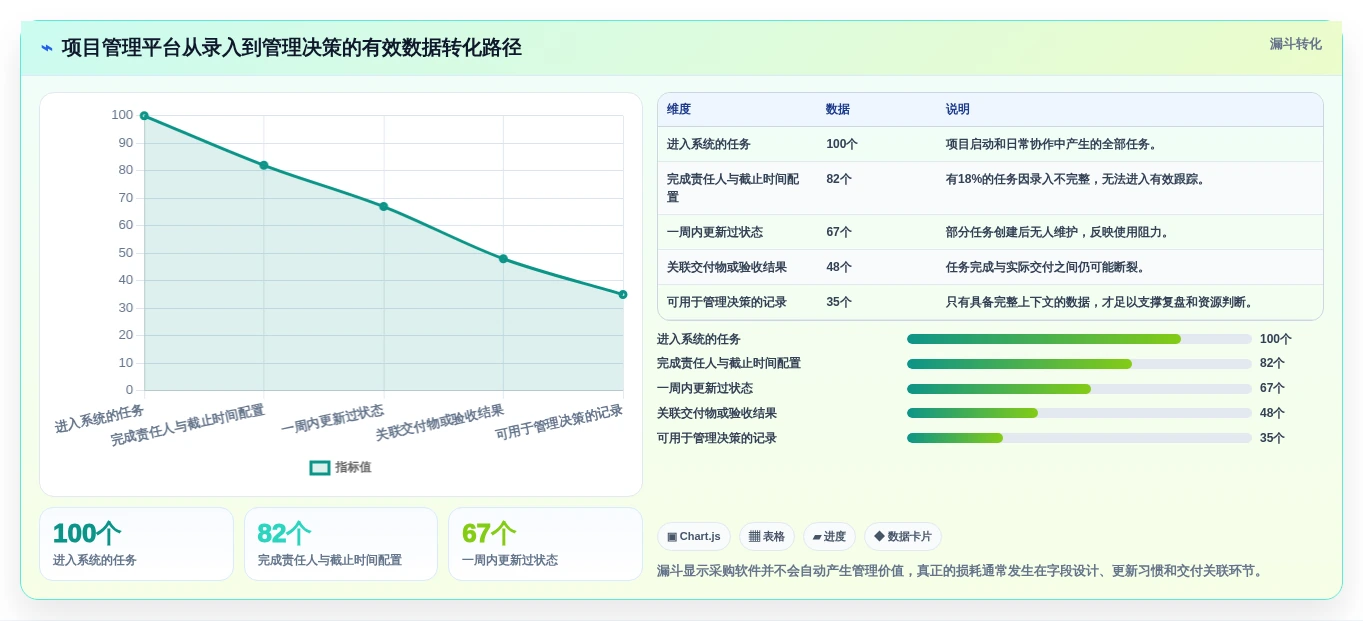Toggle the 指标值 legend swatch in the chart
This screenshot has height=621, width=1363.
pos(320,467)
